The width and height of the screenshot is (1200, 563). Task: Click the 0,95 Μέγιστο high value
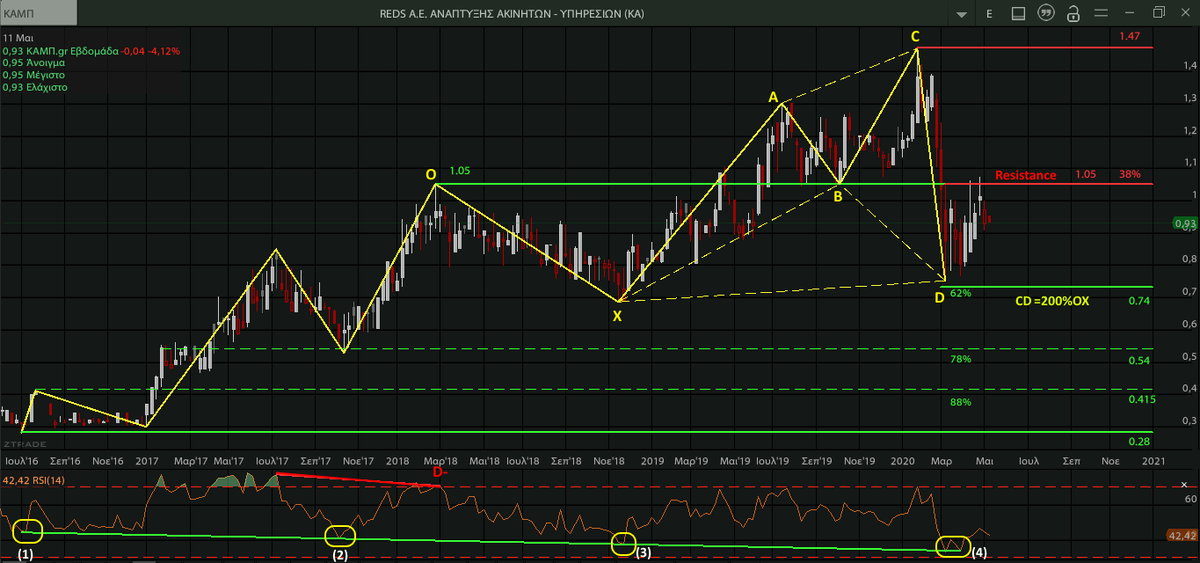coord(33,75)
